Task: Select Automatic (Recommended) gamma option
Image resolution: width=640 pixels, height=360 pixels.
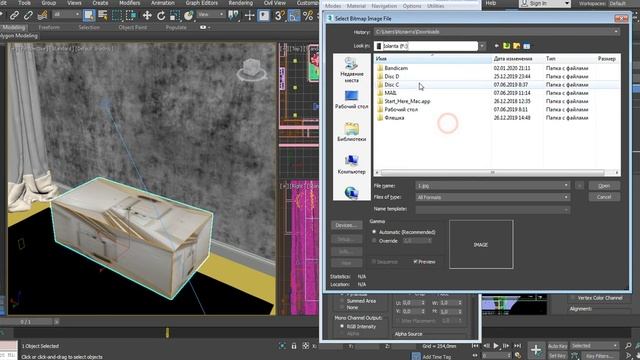Action: tap(374, 232)
